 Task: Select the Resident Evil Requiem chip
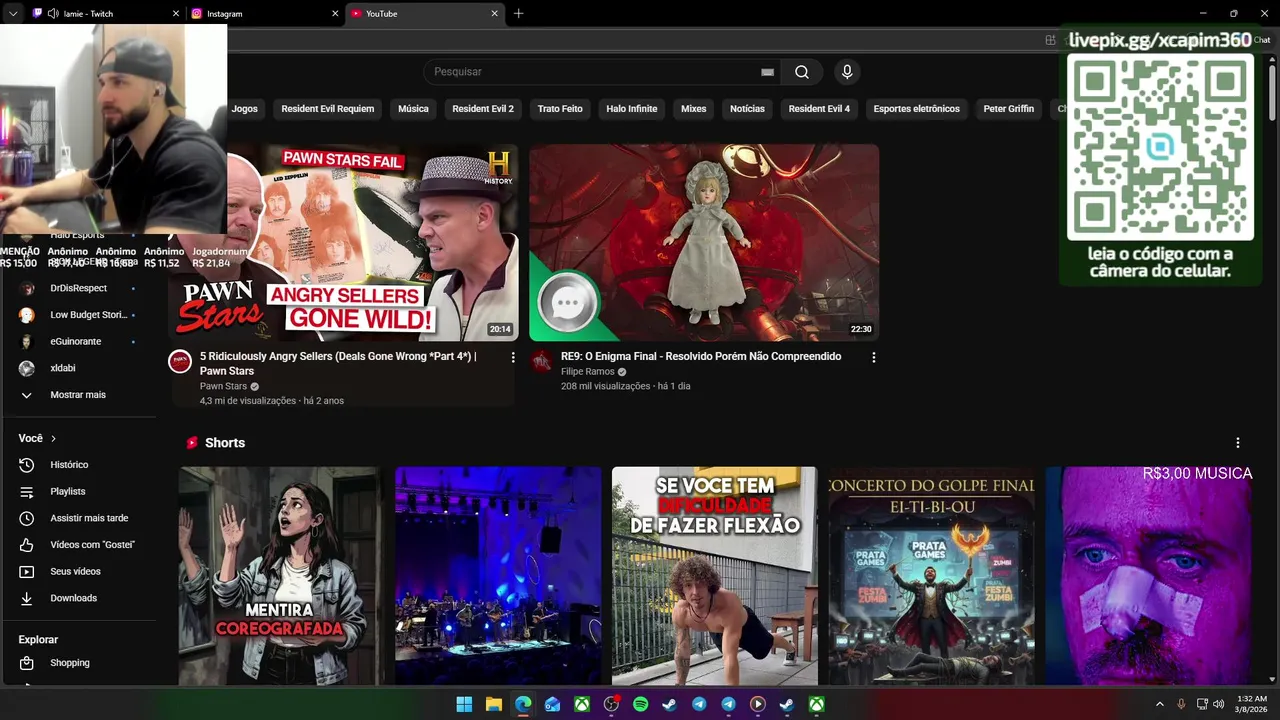pos(328,109)
